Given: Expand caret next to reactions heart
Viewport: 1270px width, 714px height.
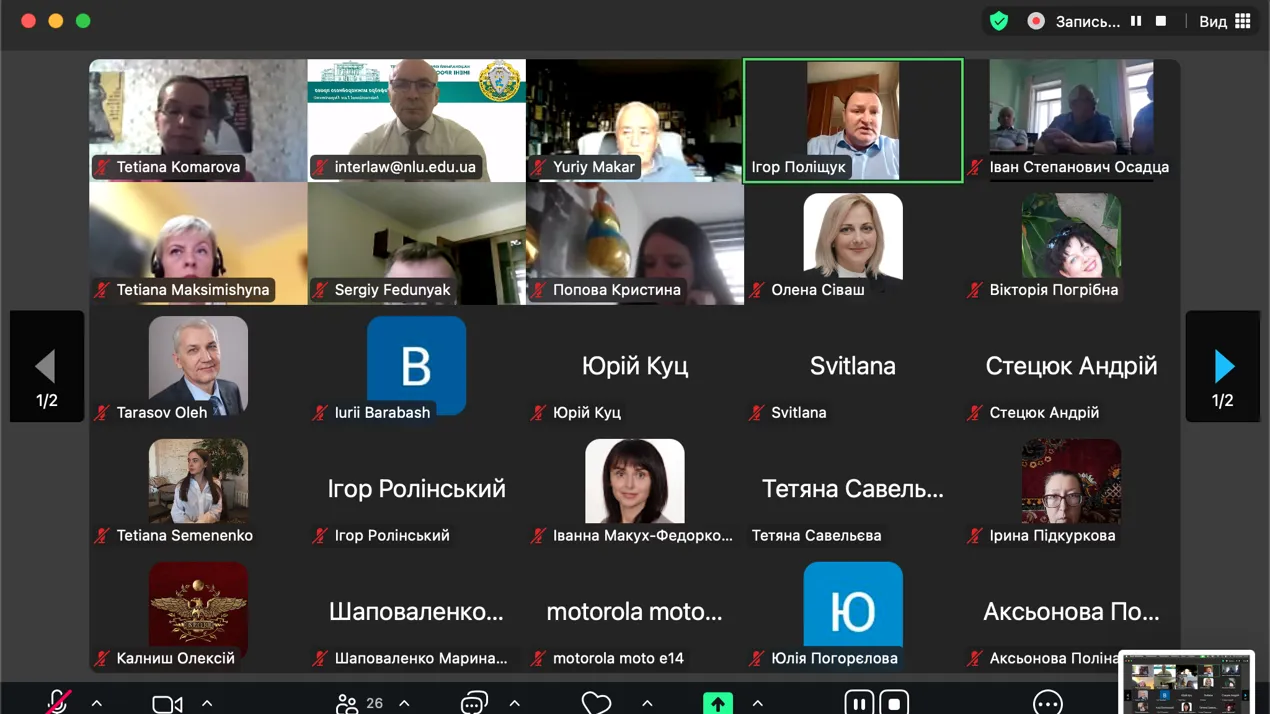Looking at the screenshot, I should coord(647,703).
